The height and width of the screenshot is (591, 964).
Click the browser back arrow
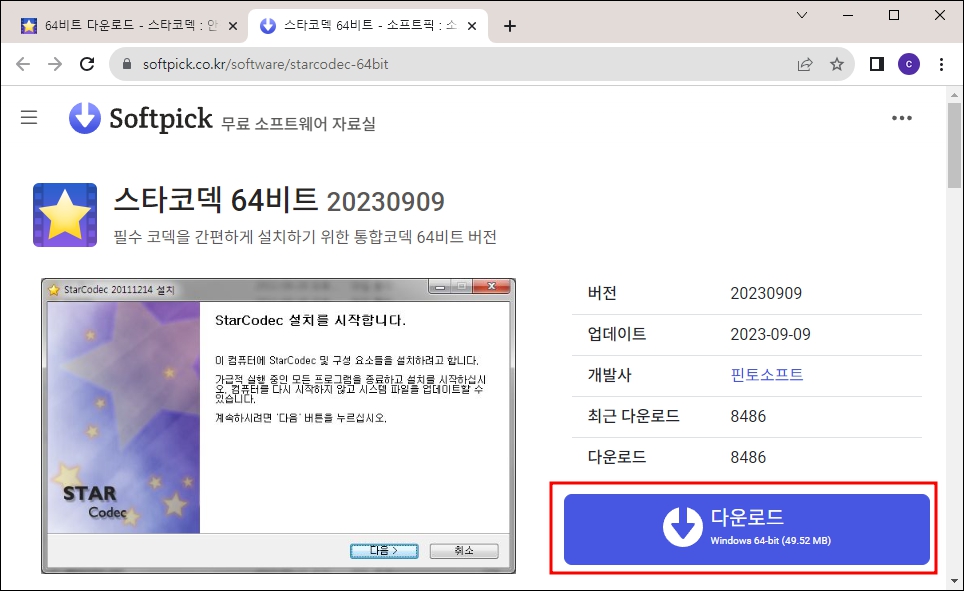tap(23, 64)
